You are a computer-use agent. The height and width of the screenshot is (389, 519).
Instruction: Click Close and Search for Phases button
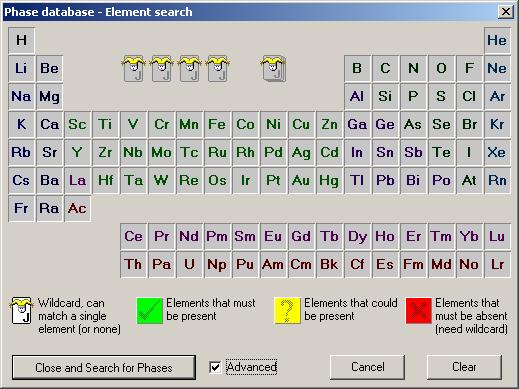[104, 367]
